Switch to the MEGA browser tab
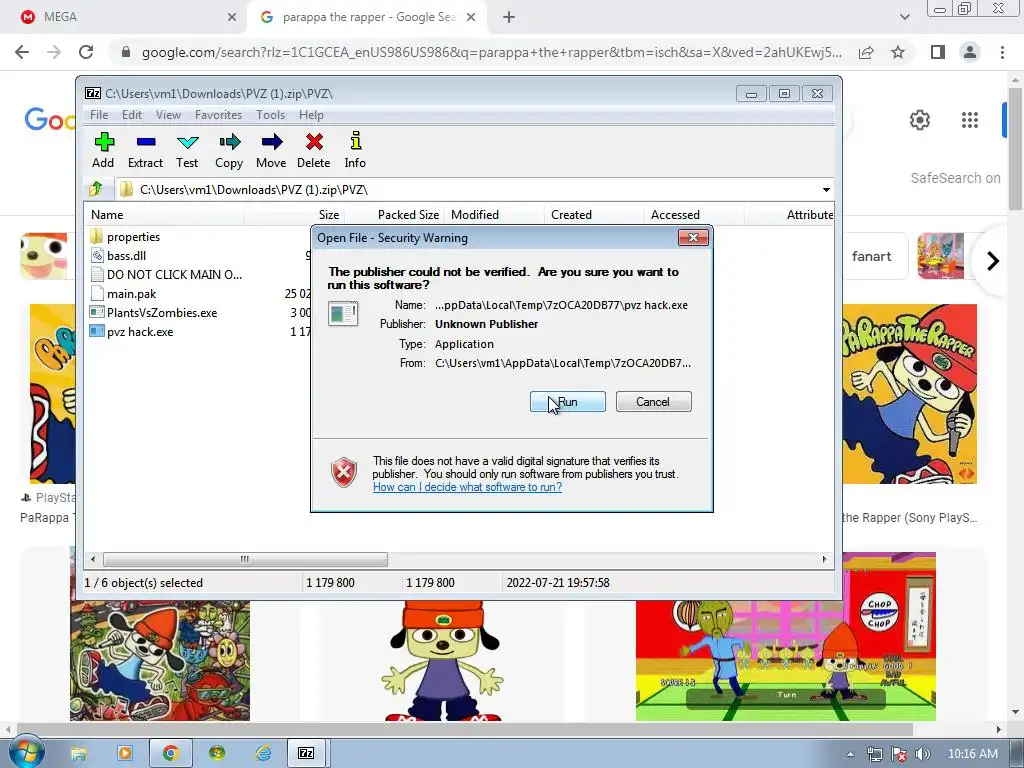1024x768 pixels. click(124, 17)
